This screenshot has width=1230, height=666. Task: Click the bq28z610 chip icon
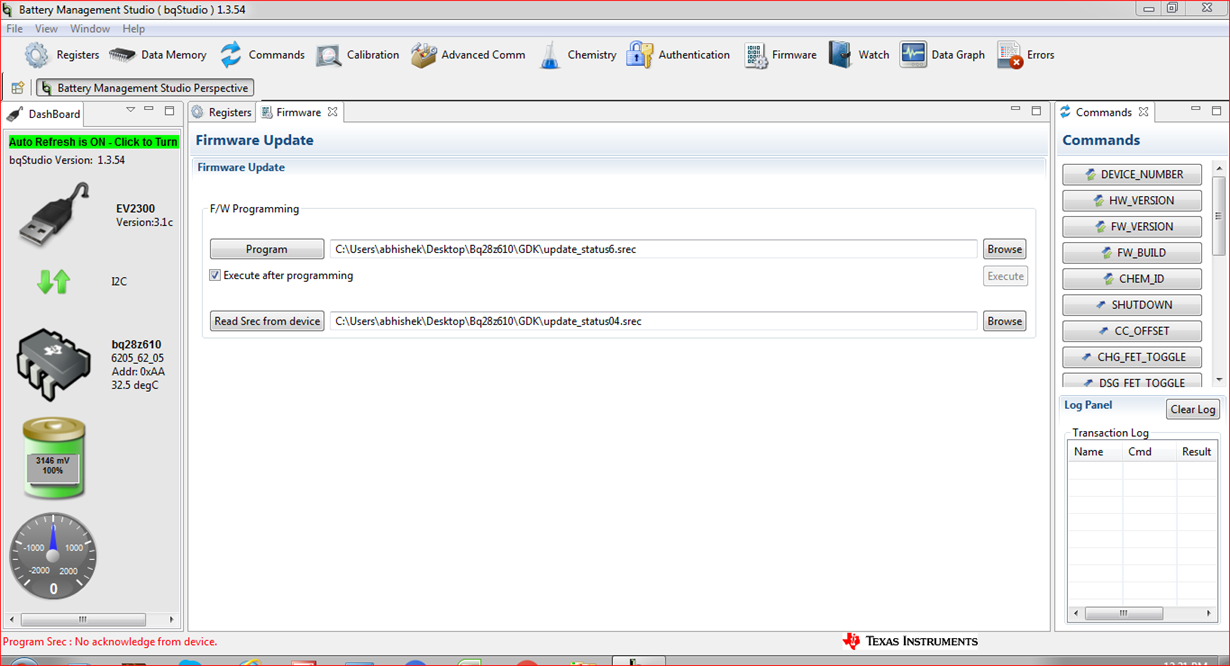click(x=54, y=364)
